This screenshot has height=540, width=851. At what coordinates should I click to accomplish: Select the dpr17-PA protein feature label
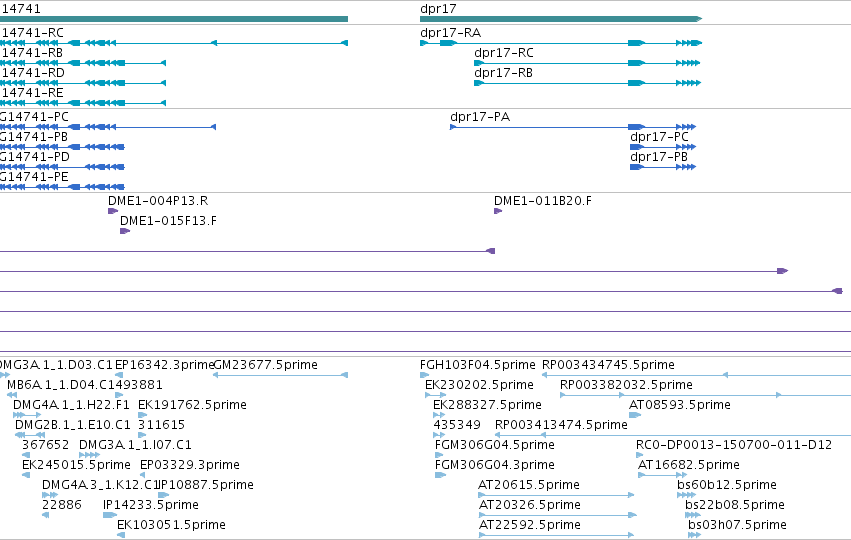click(480, 117)
